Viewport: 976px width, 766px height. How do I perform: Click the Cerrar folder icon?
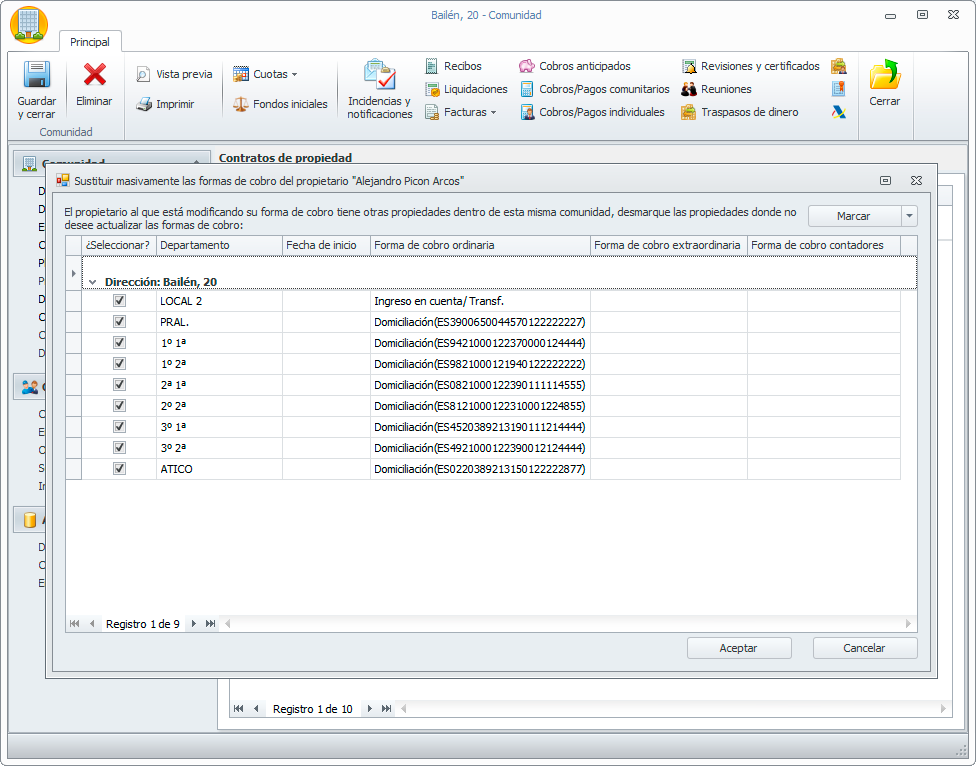884,76
